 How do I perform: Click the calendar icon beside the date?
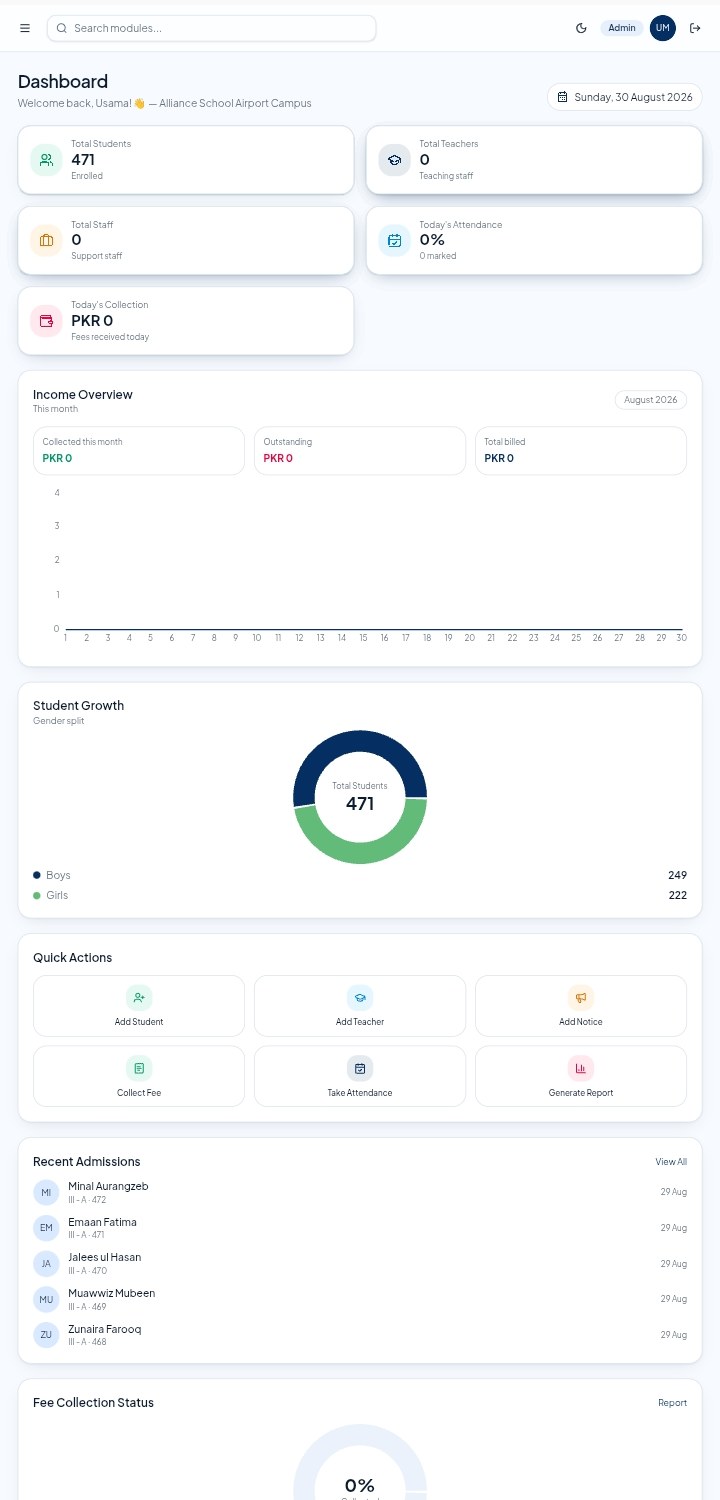pos(563,97)
